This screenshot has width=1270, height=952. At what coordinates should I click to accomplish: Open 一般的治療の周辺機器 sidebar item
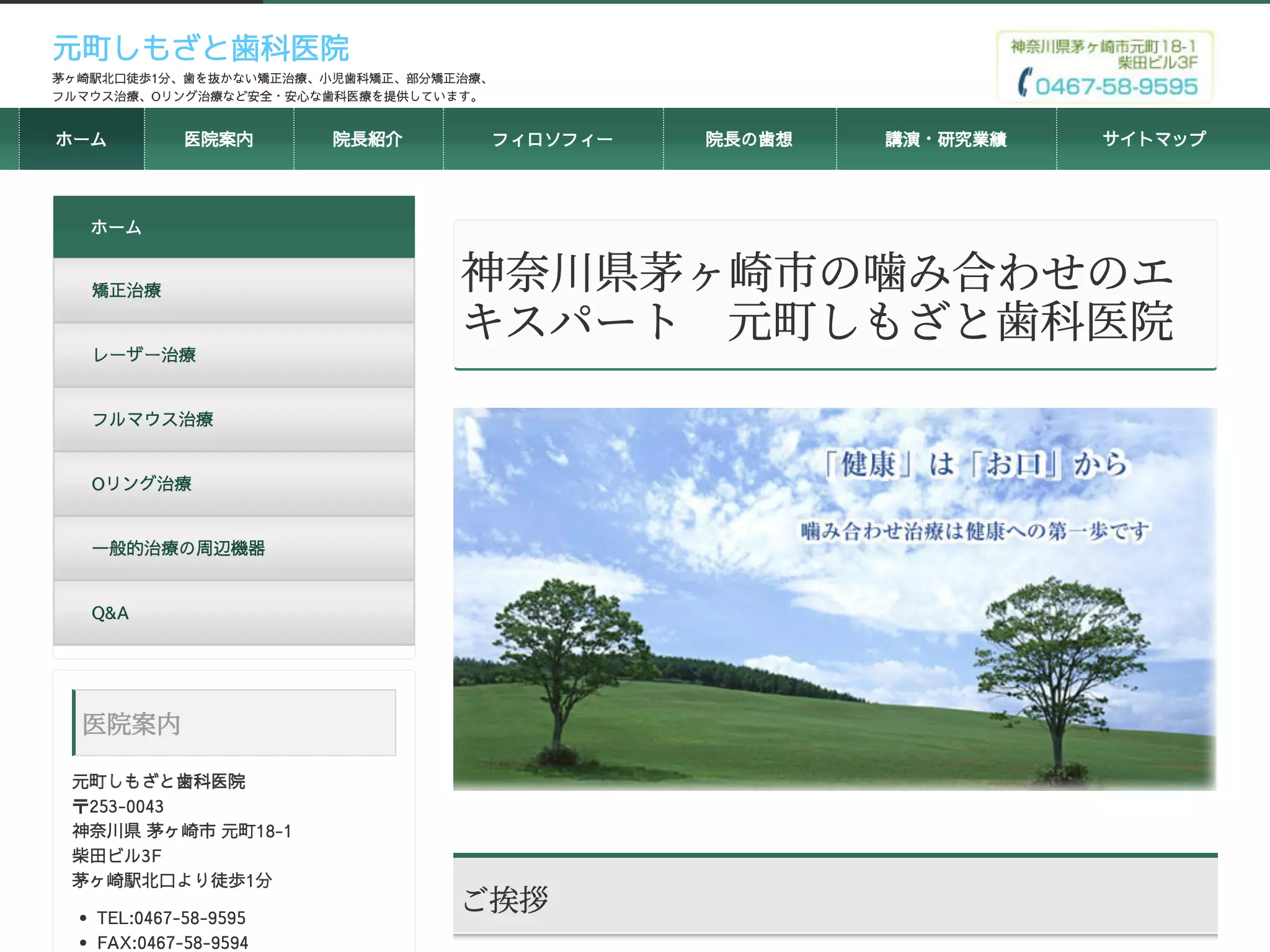(234, 549)
